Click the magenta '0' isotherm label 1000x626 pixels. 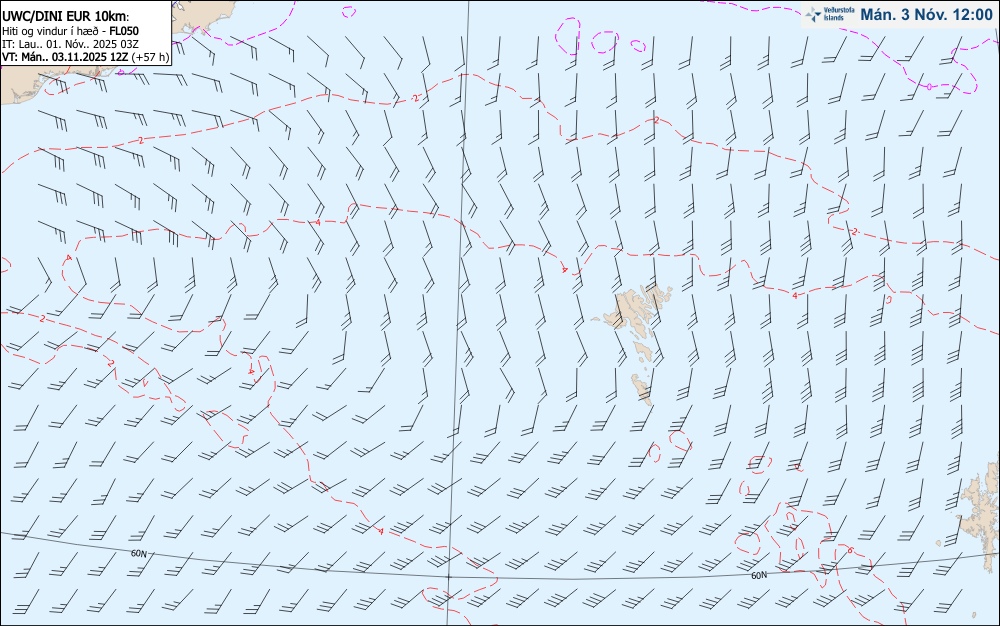point(929,86)
